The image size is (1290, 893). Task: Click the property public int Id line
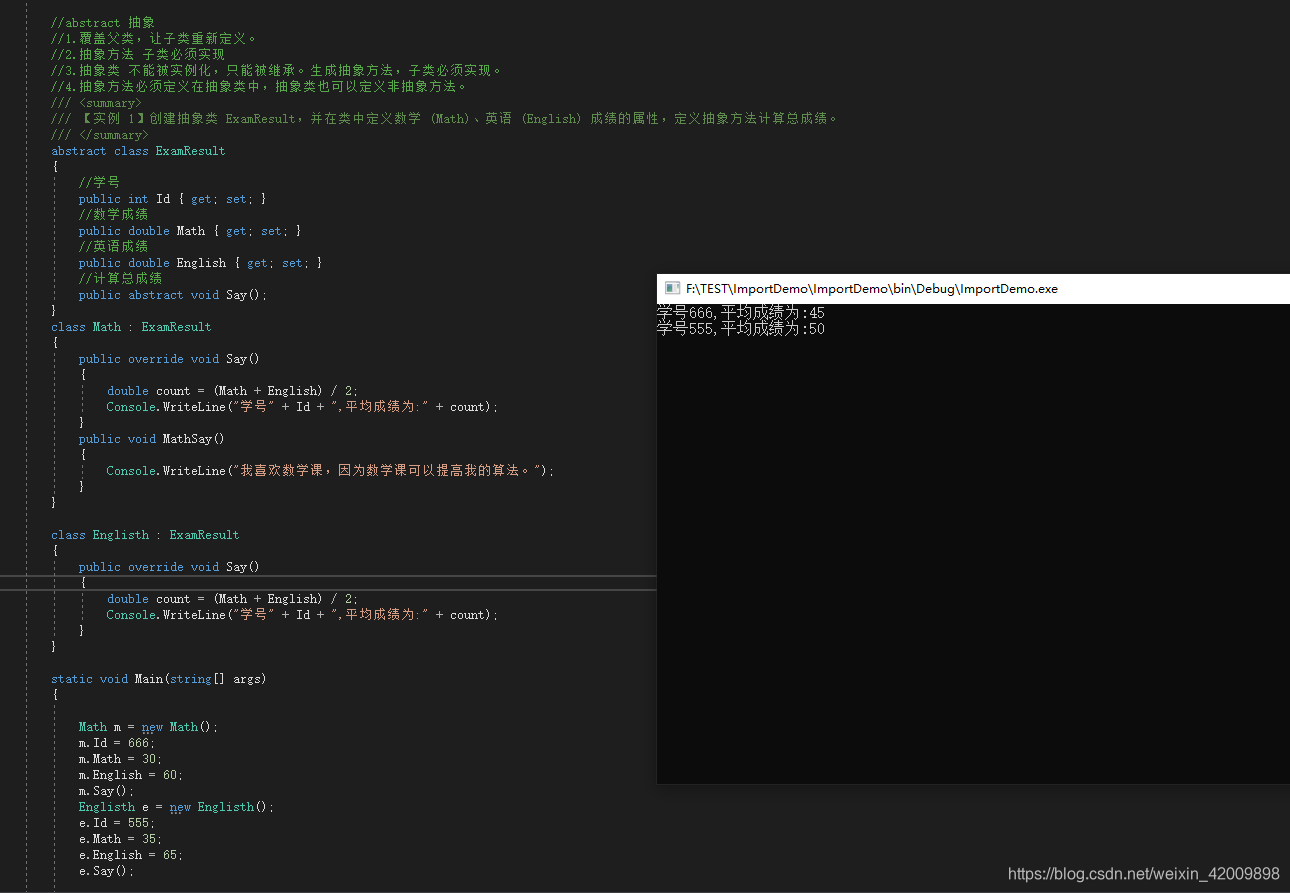tap(173, 198)
